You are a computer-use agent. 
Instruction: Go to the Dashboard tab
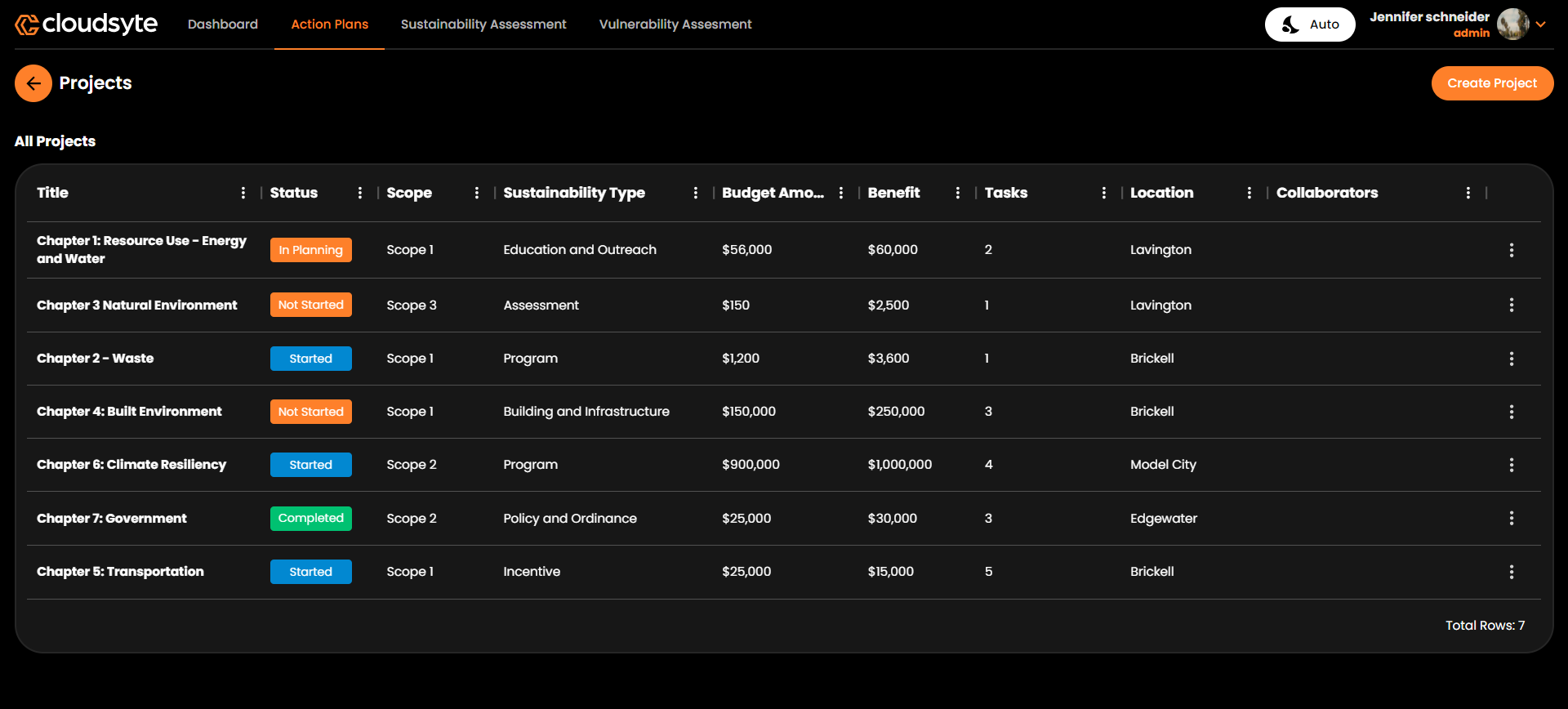pos(222,25)
